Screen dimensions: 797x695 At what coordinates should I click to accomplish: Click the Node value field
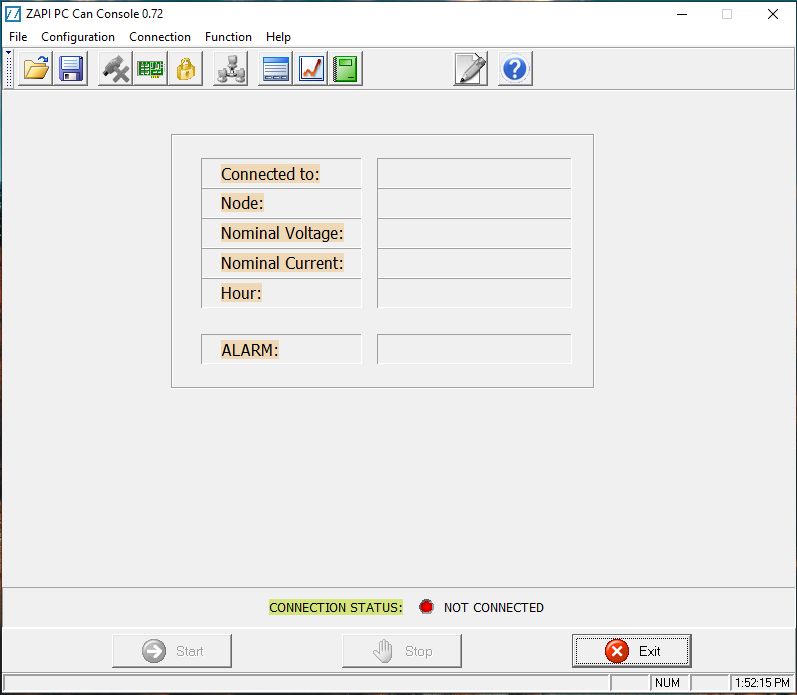point(474,203)
